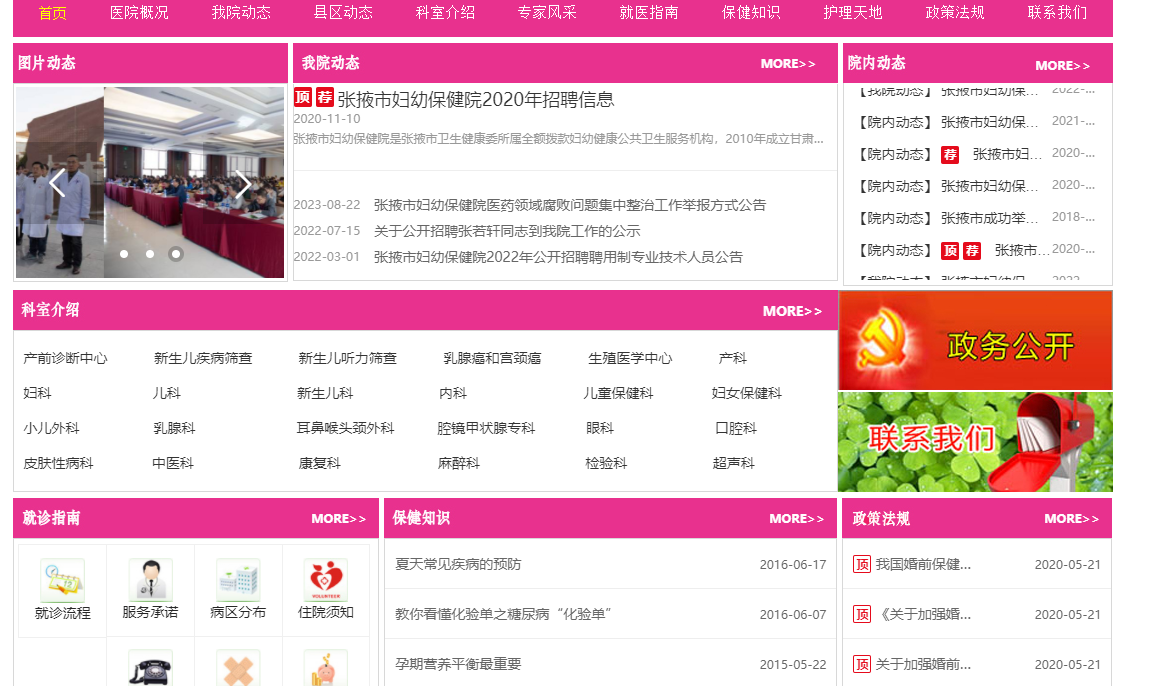Open the 公开招聘张若轩同志 notice

click(x=507, y=231)
